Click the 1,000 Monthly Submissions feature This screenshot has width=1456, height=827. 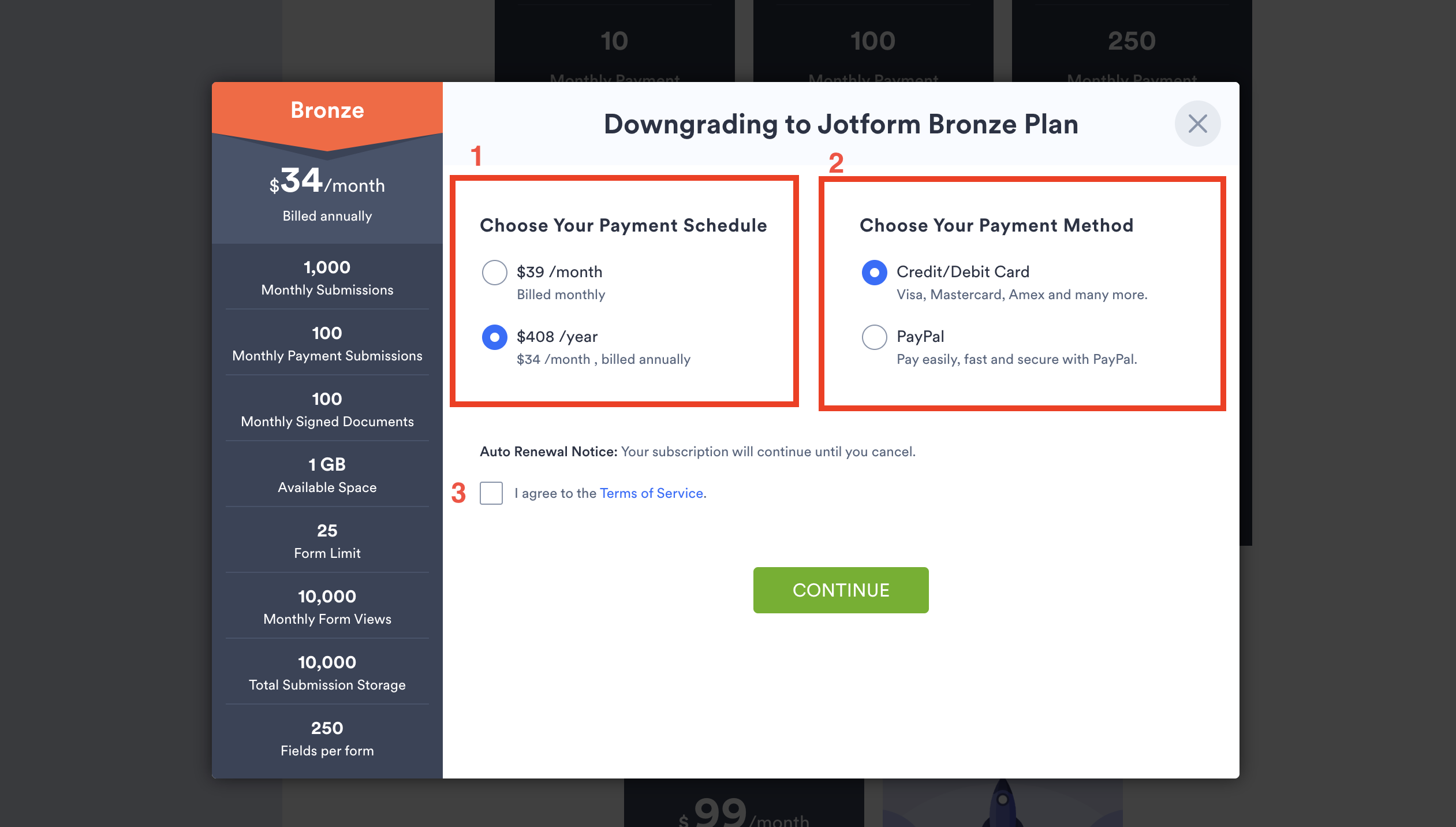pos(327,278)
